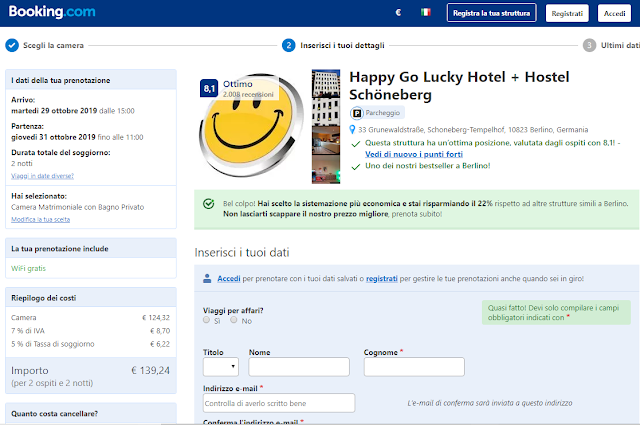Go to Scegli la camera step
The image size is (640, 425).
coord(53,45)
